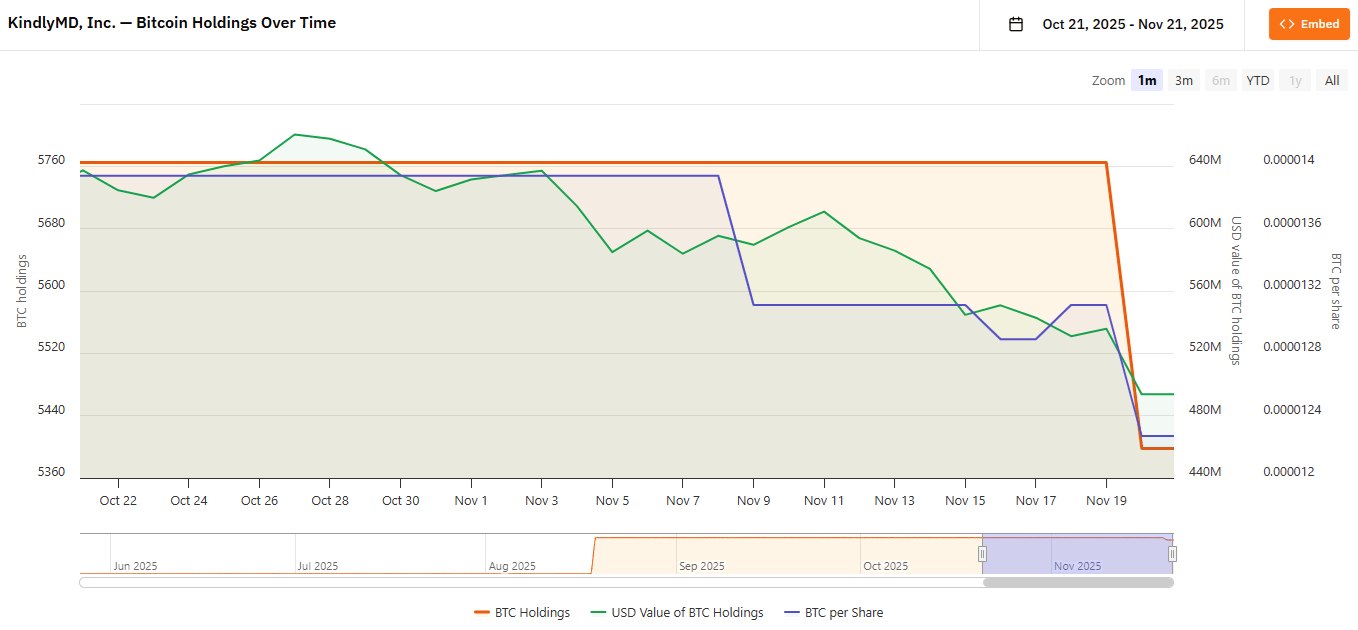Grab the right navigator range handle
The height and width of the screenshot is (630, 1358).
pos(1172,554)
